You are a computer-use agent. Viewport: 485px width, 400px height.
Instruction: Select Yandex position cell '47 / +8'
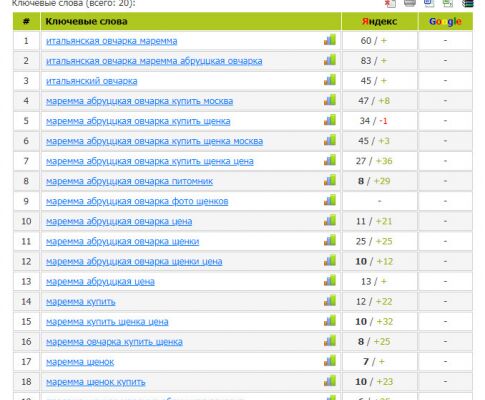tap(380, 101)
